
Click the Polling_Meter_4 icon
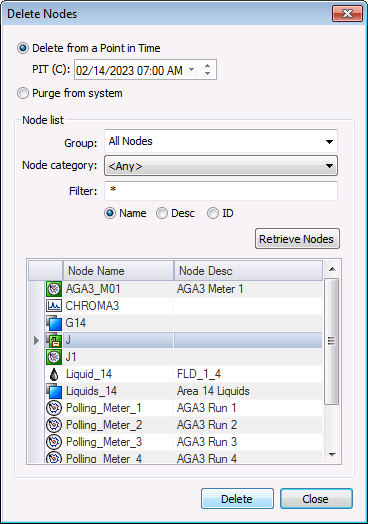54,457
